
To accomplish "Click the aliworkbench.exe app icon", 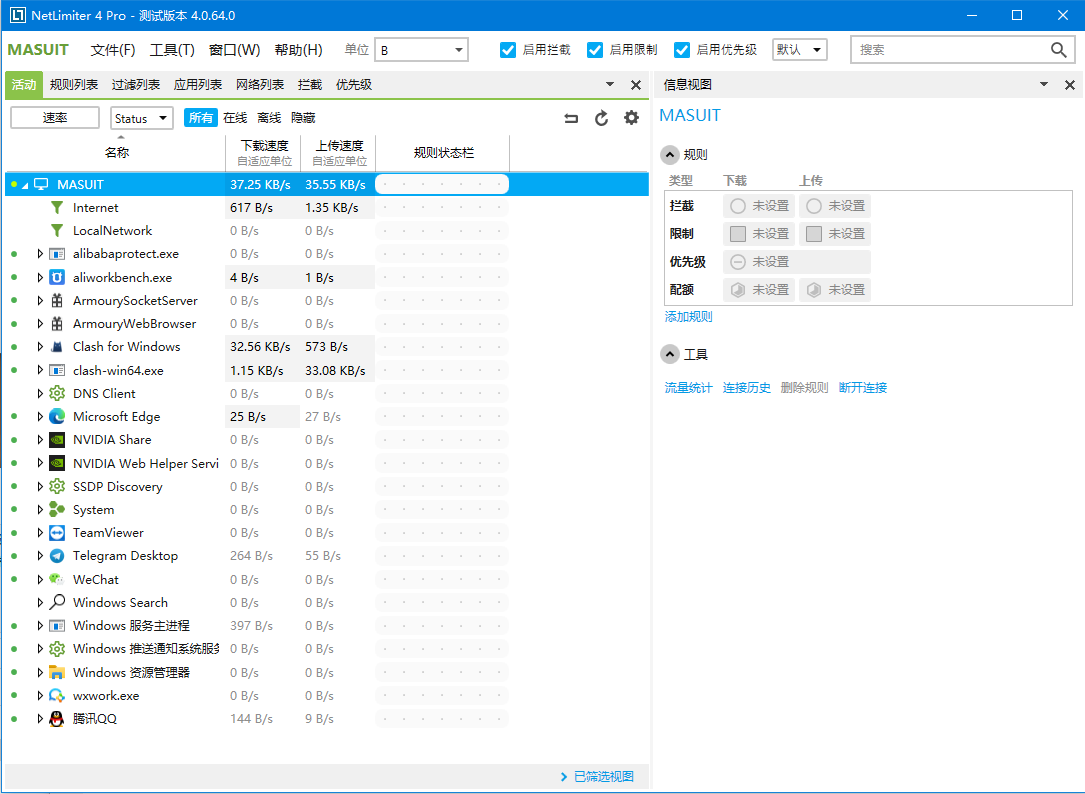I will point(57,278).
